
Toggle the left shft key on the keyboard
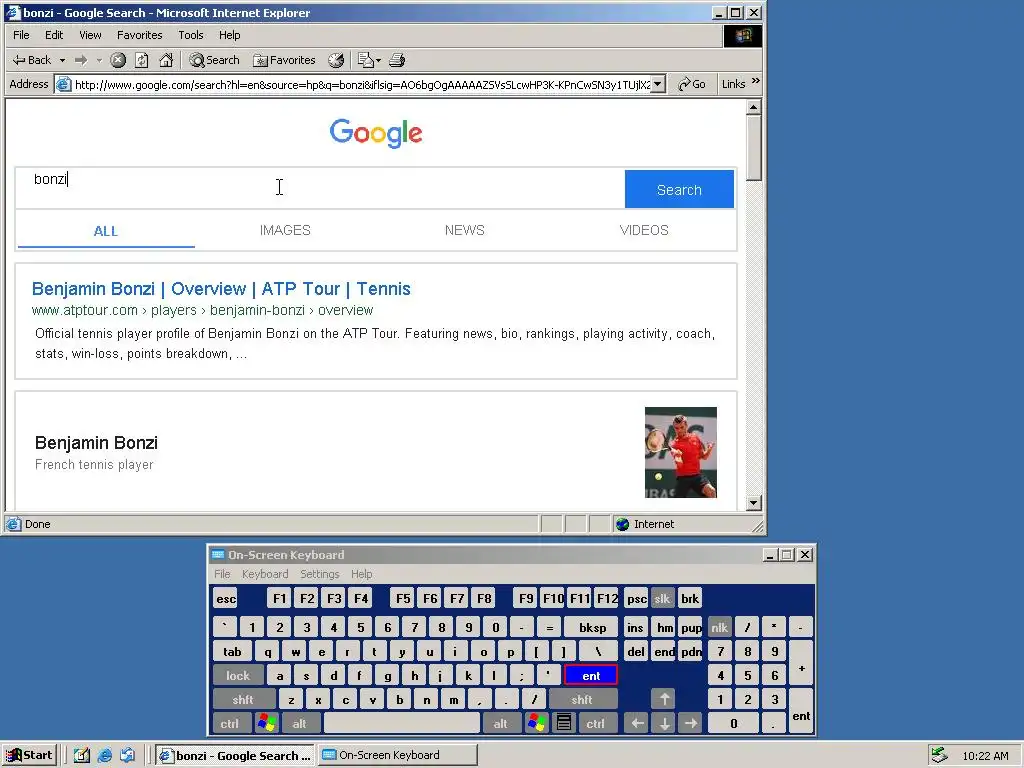pos(243,700)
